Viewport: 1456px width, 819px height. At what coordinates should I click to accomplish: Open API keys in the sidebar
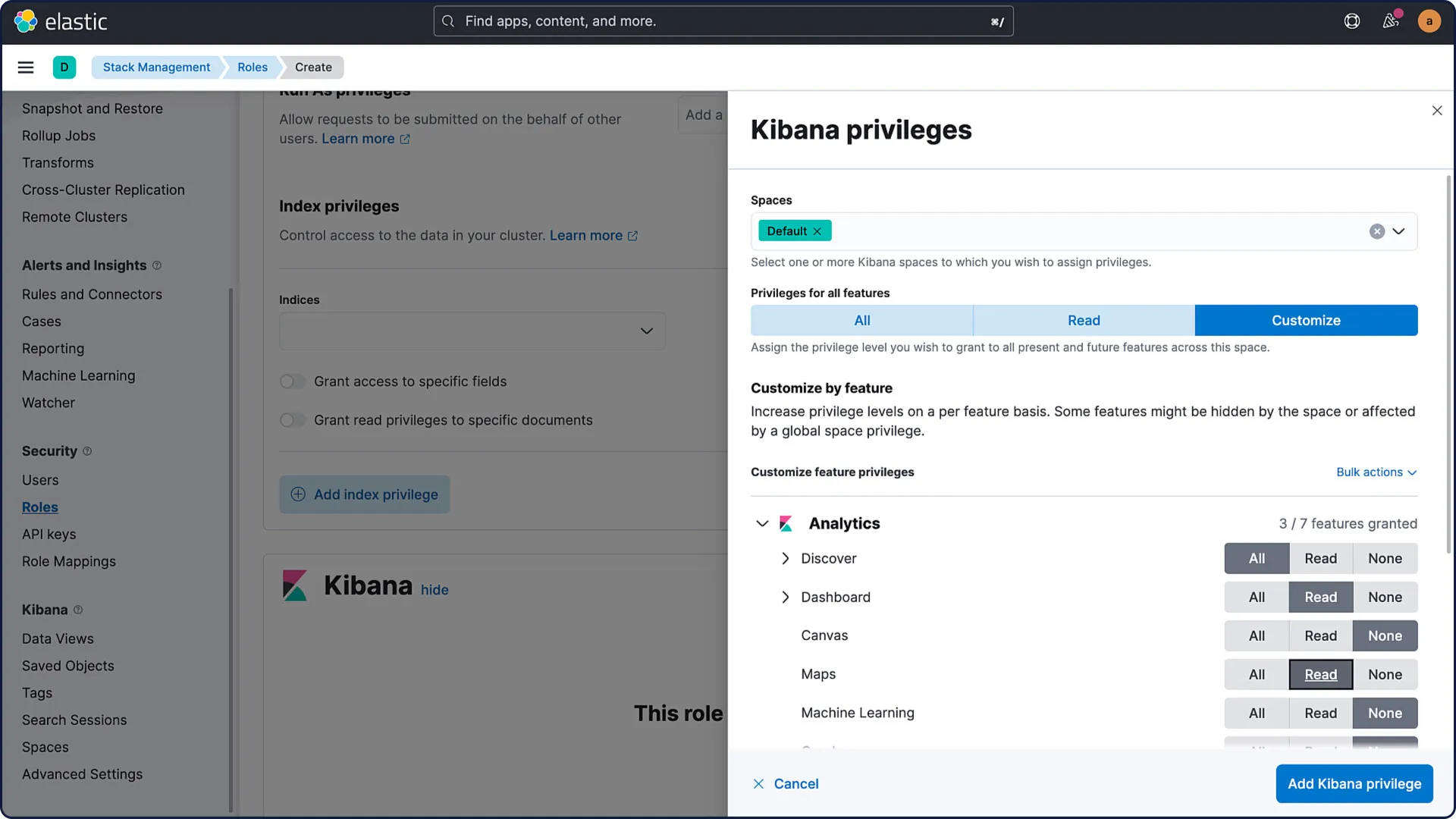pyautogui.click(x=49, y=534)
